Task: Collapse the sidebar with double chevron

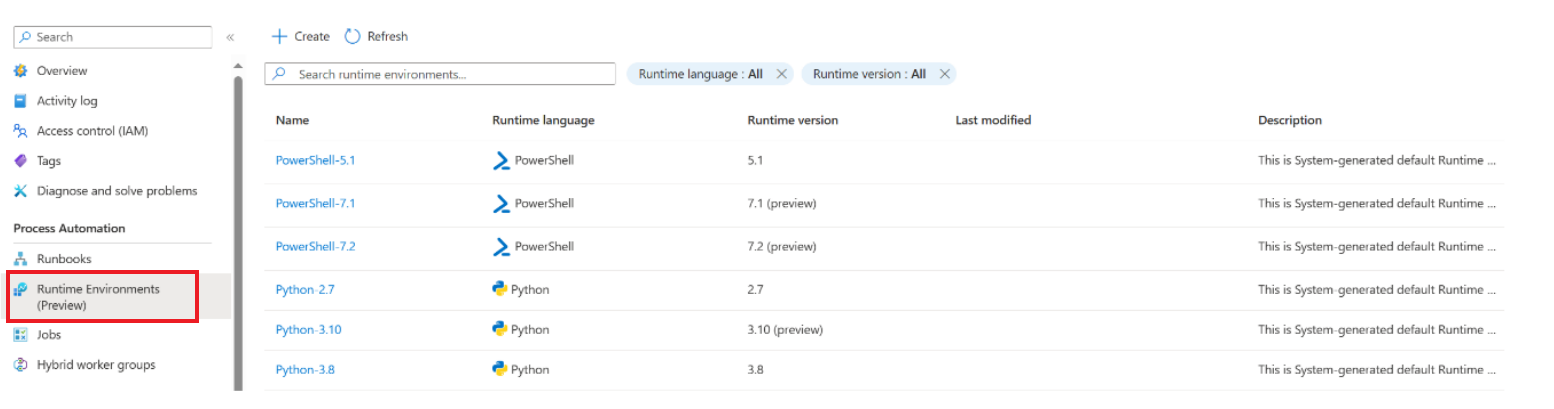Action: point(230,37)
